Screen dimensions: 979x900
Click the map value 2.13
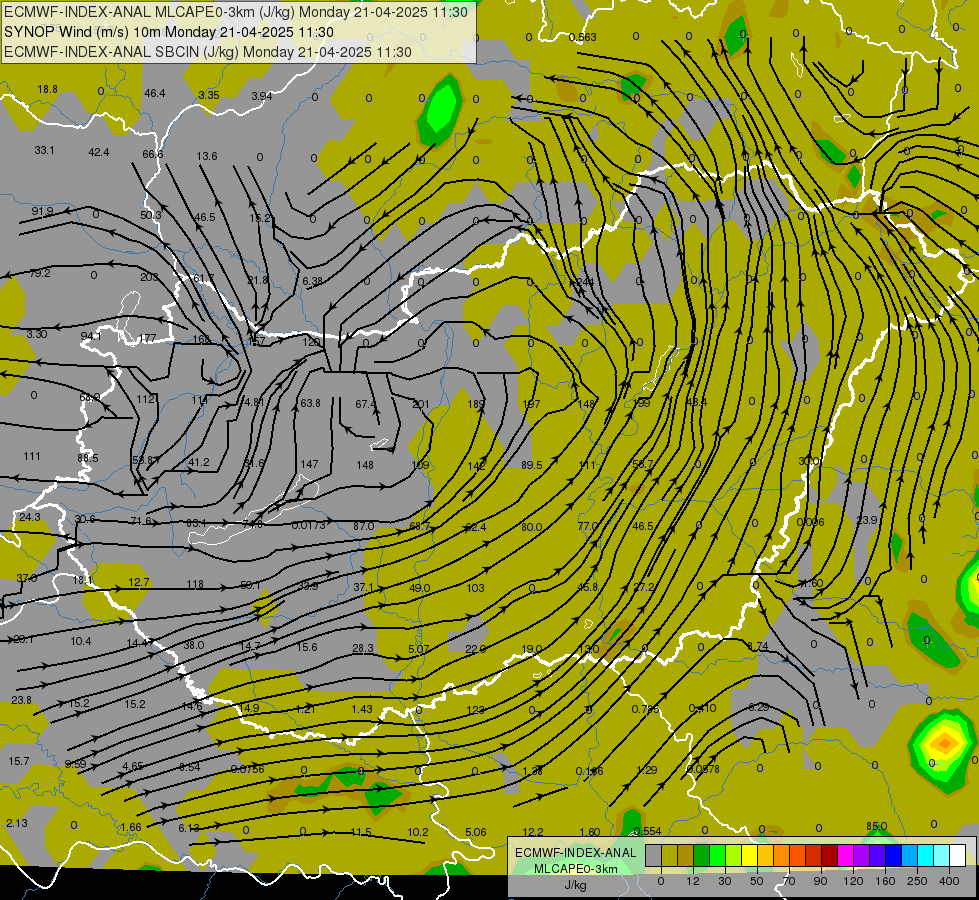(17, 823)
